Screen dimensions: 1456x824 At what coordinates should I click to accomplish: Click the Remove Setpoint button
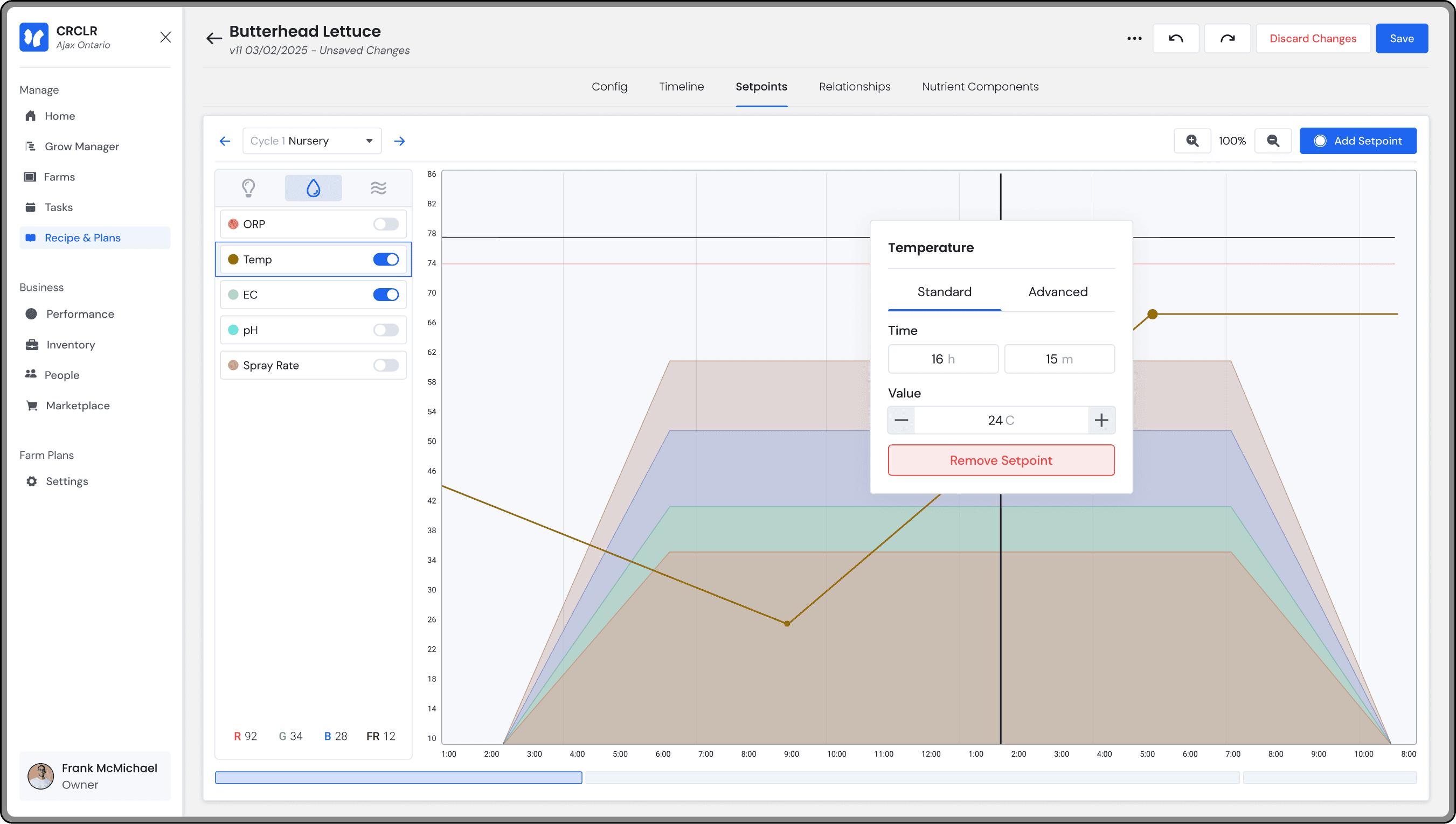(x=1001, y=460)
